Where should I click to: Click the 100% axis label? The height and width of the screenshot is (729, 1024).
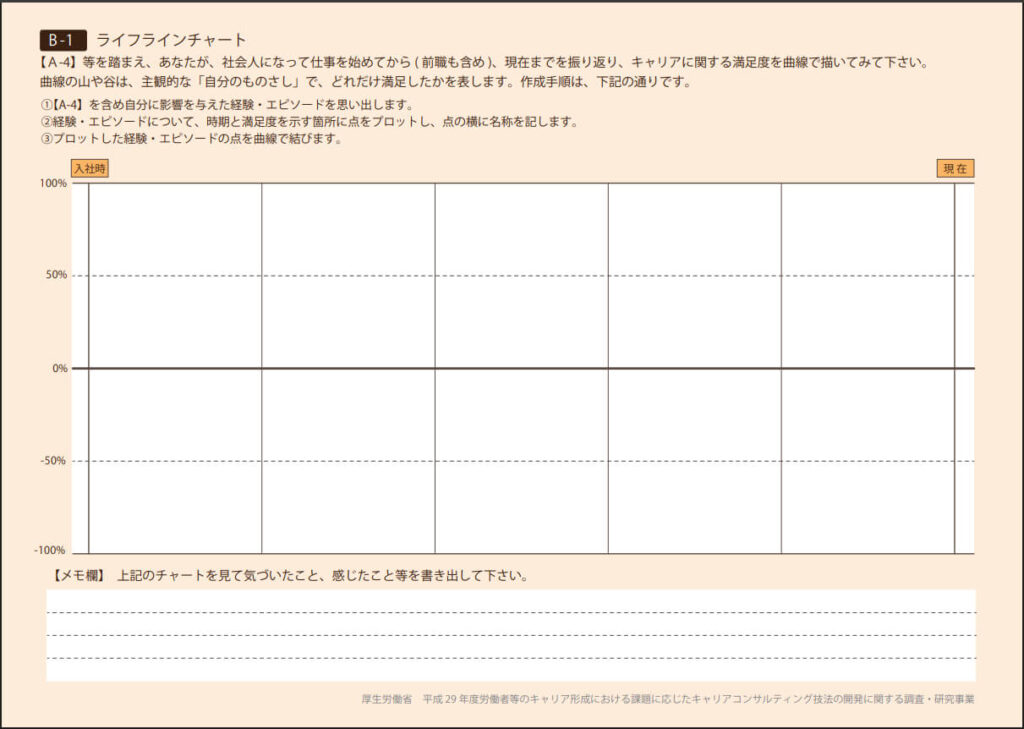coord(53,185)
